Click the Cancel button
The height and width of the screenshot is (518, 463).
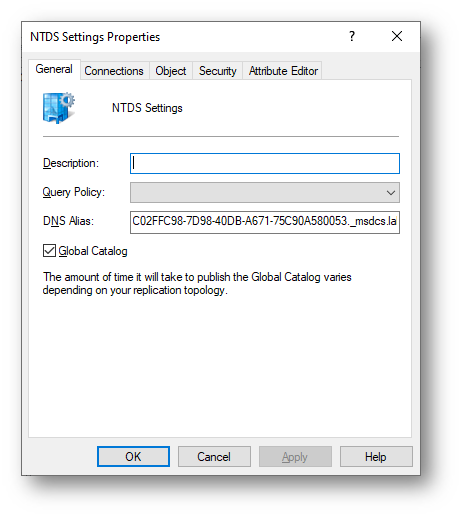(x=214, y=457)
